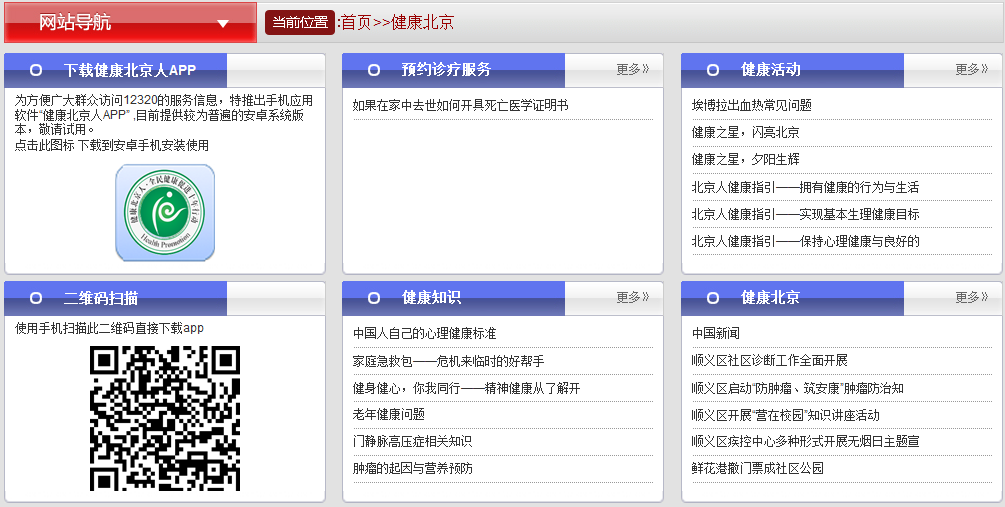This screenshot has height=507, width=1005.
Task: Click 使用手机扫描此二维码直接下载app text
Action: (109, 328)
